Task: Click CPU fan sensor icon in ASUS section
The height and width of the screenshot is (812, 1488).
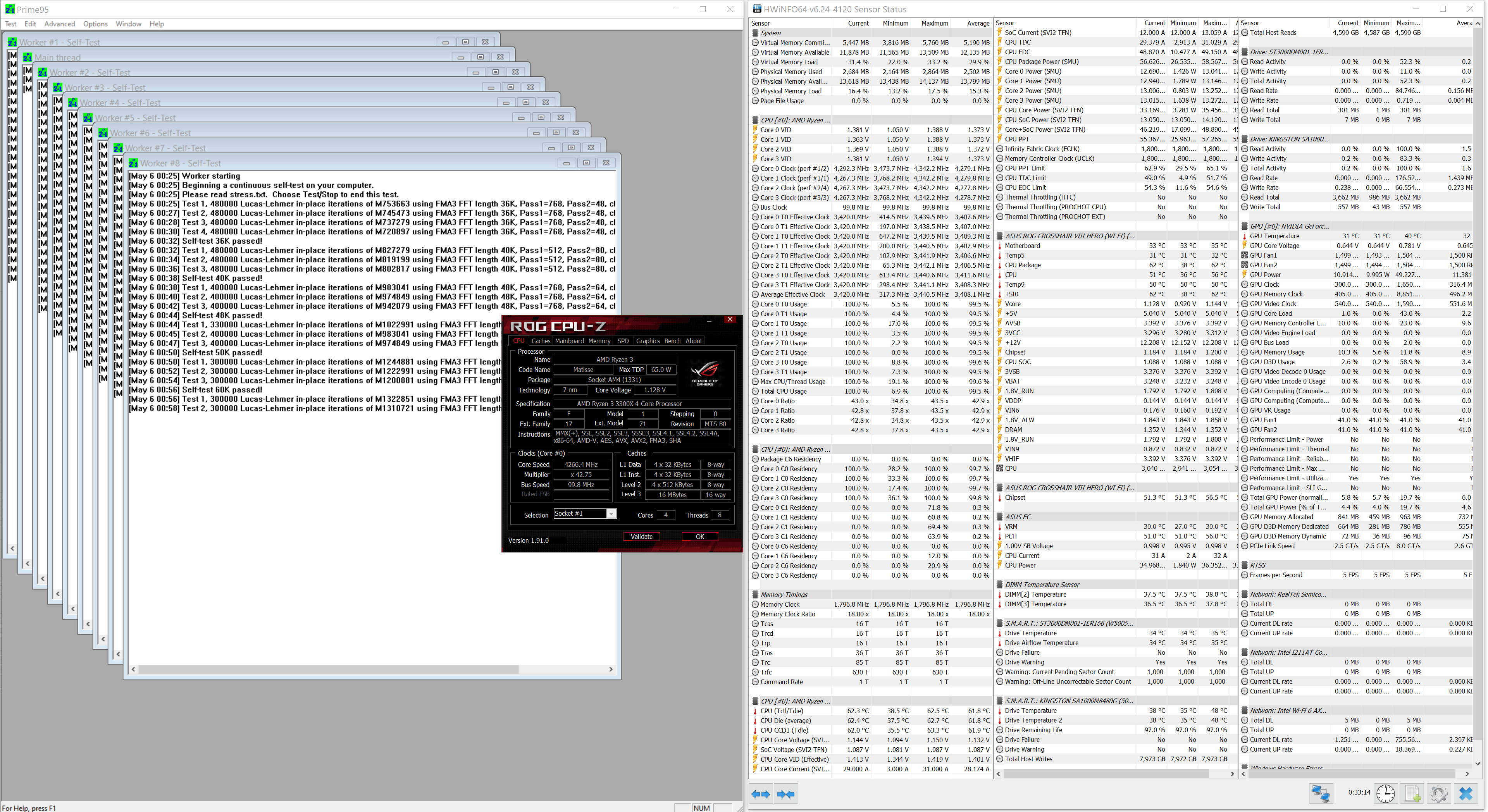Action: click(x=1000, y=468)
